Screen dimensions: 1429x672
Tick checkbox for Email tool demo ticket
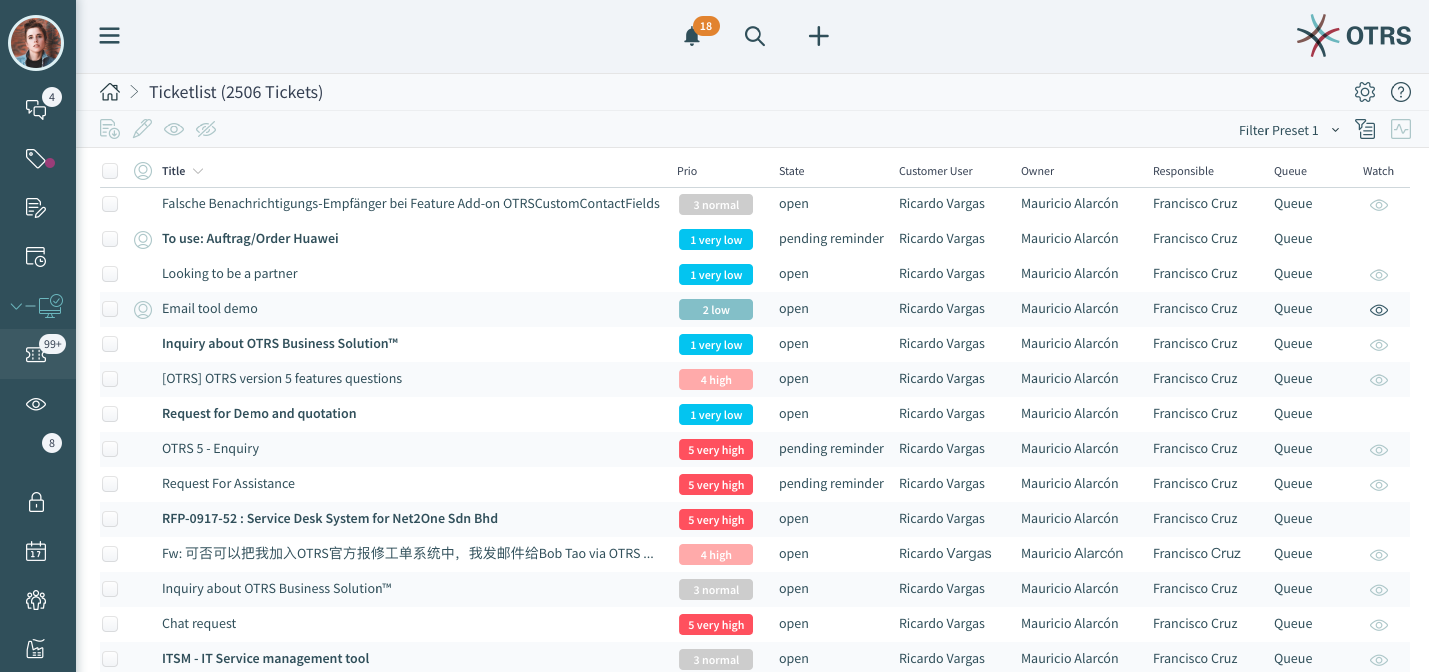110,309
